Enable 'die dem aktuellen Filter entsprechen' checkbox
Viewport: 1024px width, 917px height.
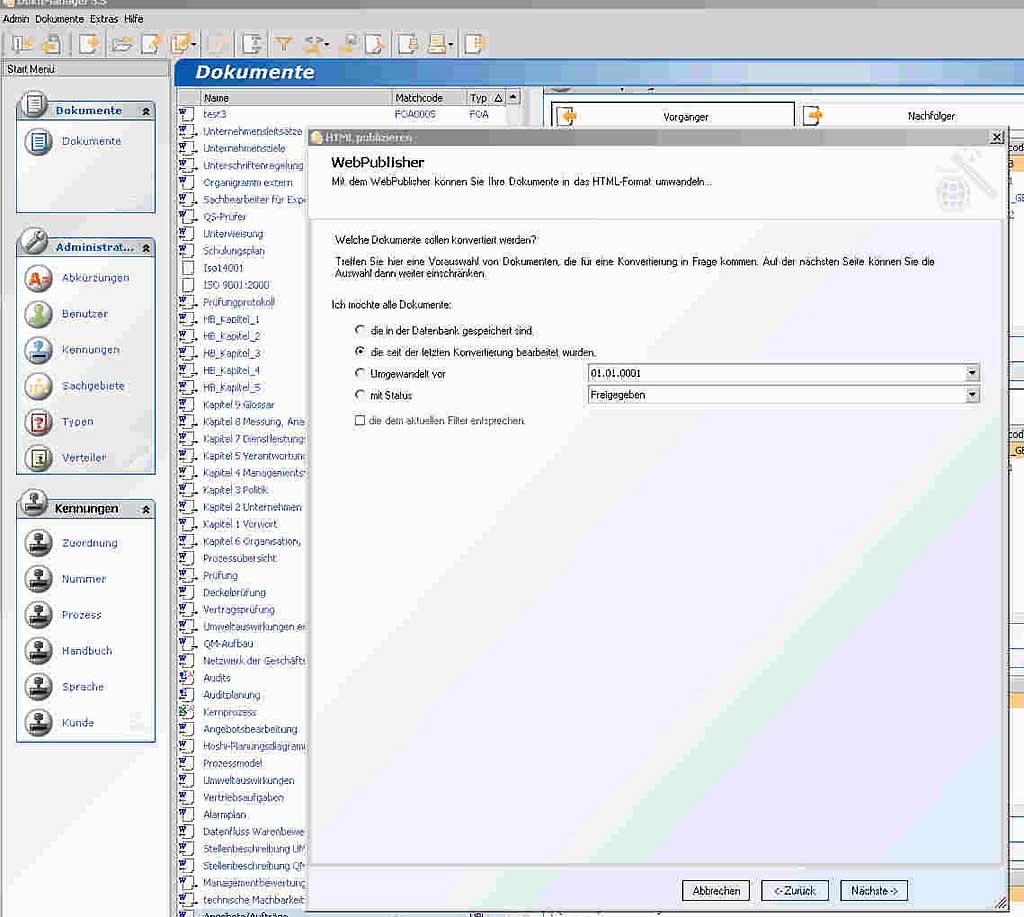point(360,420)
